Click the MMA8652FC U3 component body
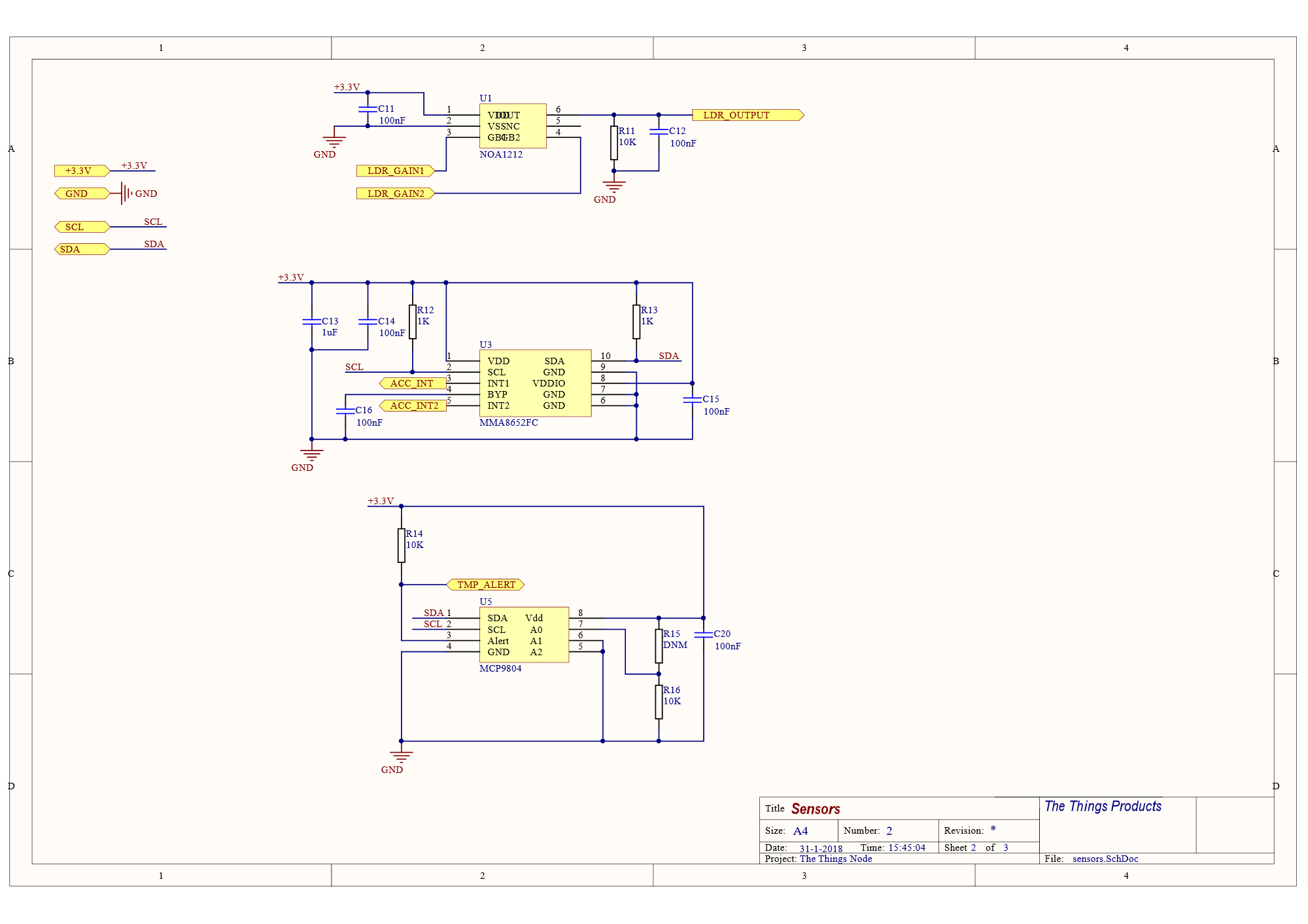This screenshot has height=924, width=1308. point(535,383)
